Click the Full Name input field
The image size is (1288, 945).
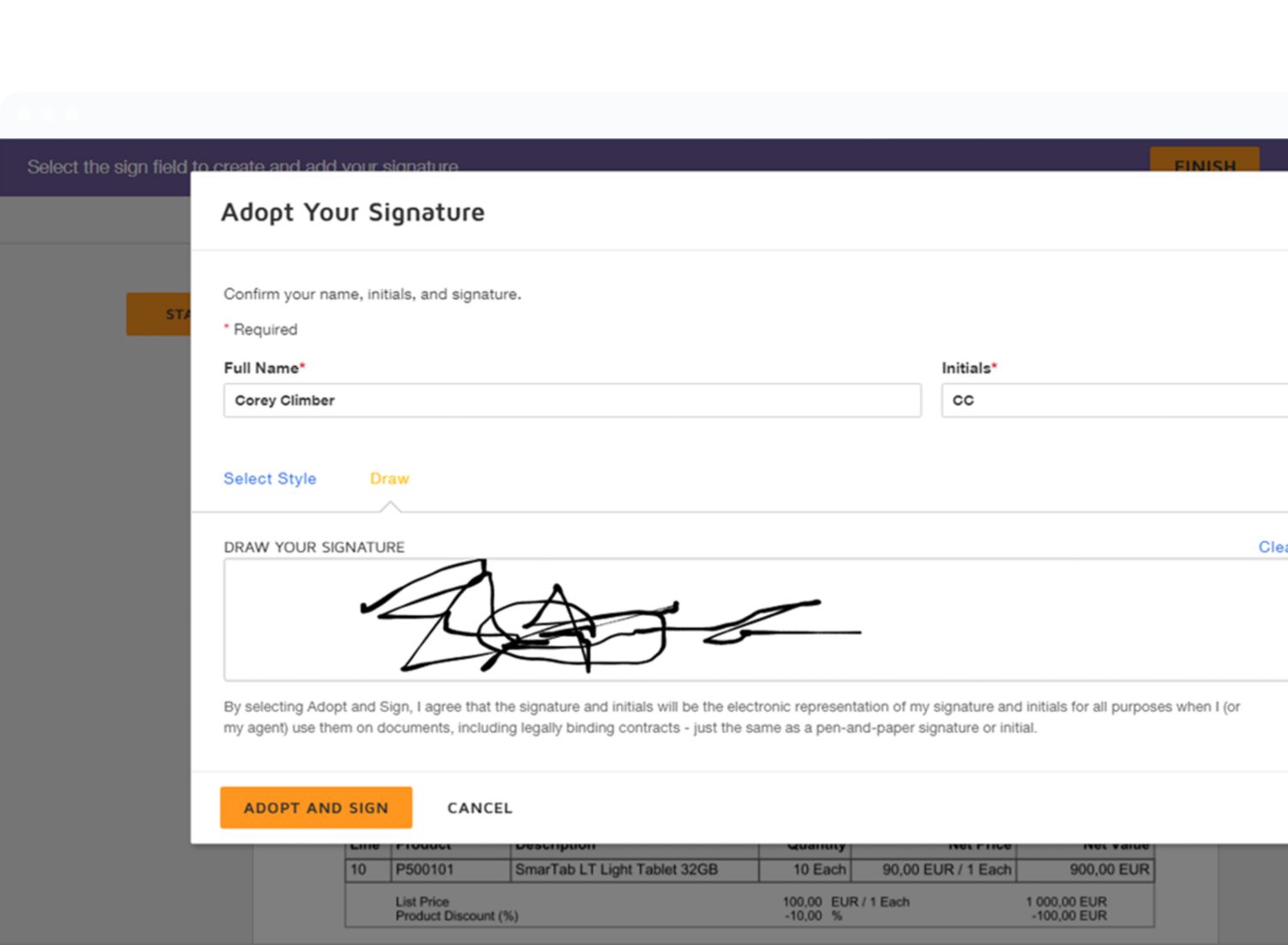(572, 400)
